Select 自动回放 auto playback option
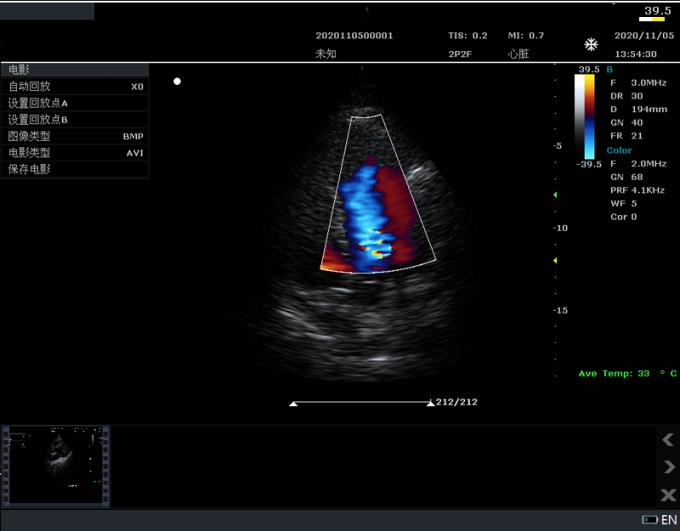680x531 pixels. pos(75,87)
